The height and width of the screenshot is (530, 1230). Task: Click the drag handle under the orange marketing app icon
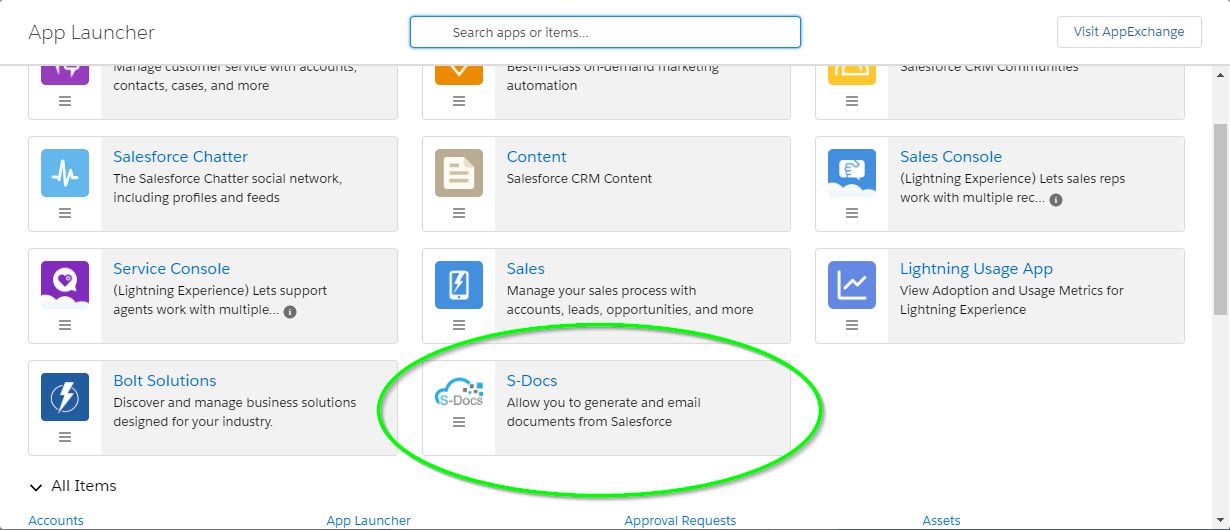coord(459,101)
